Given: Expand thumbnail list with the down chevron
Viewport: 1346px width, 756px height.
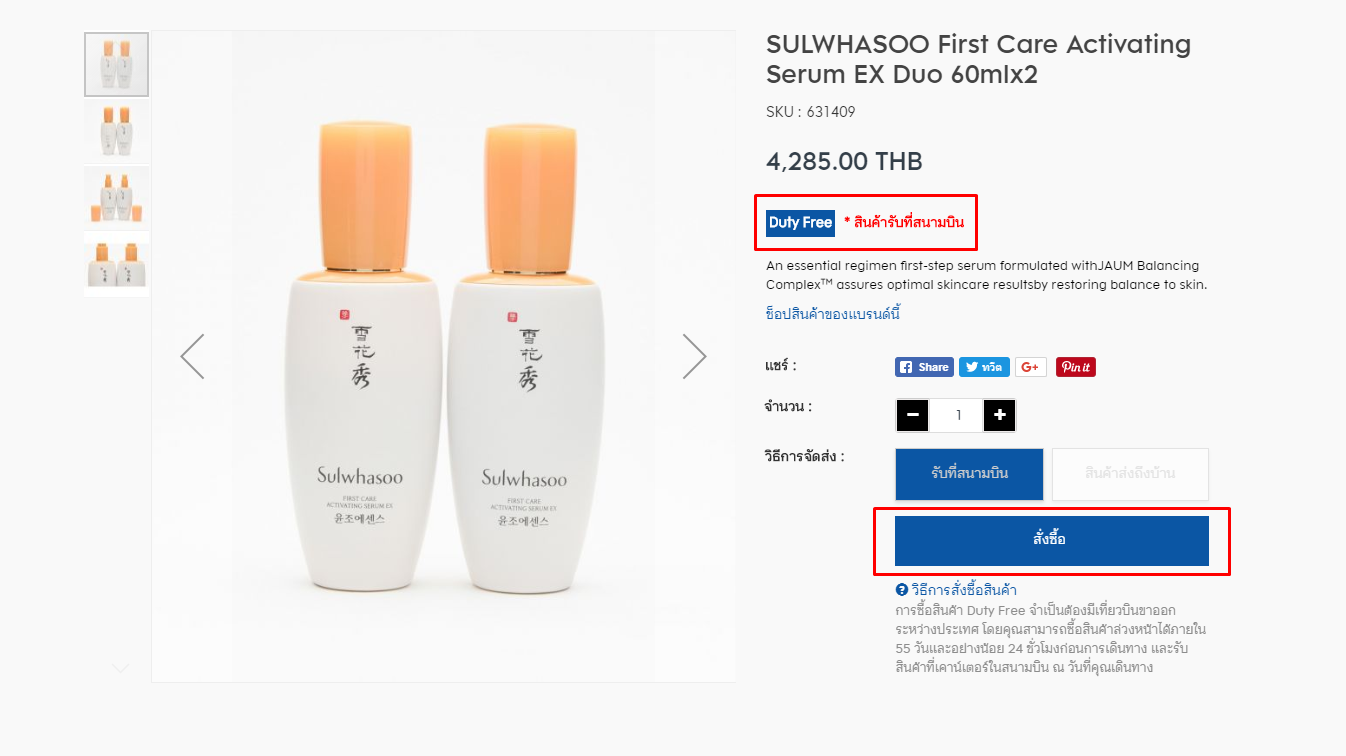Looking at the screenshot, I should 120,668.
